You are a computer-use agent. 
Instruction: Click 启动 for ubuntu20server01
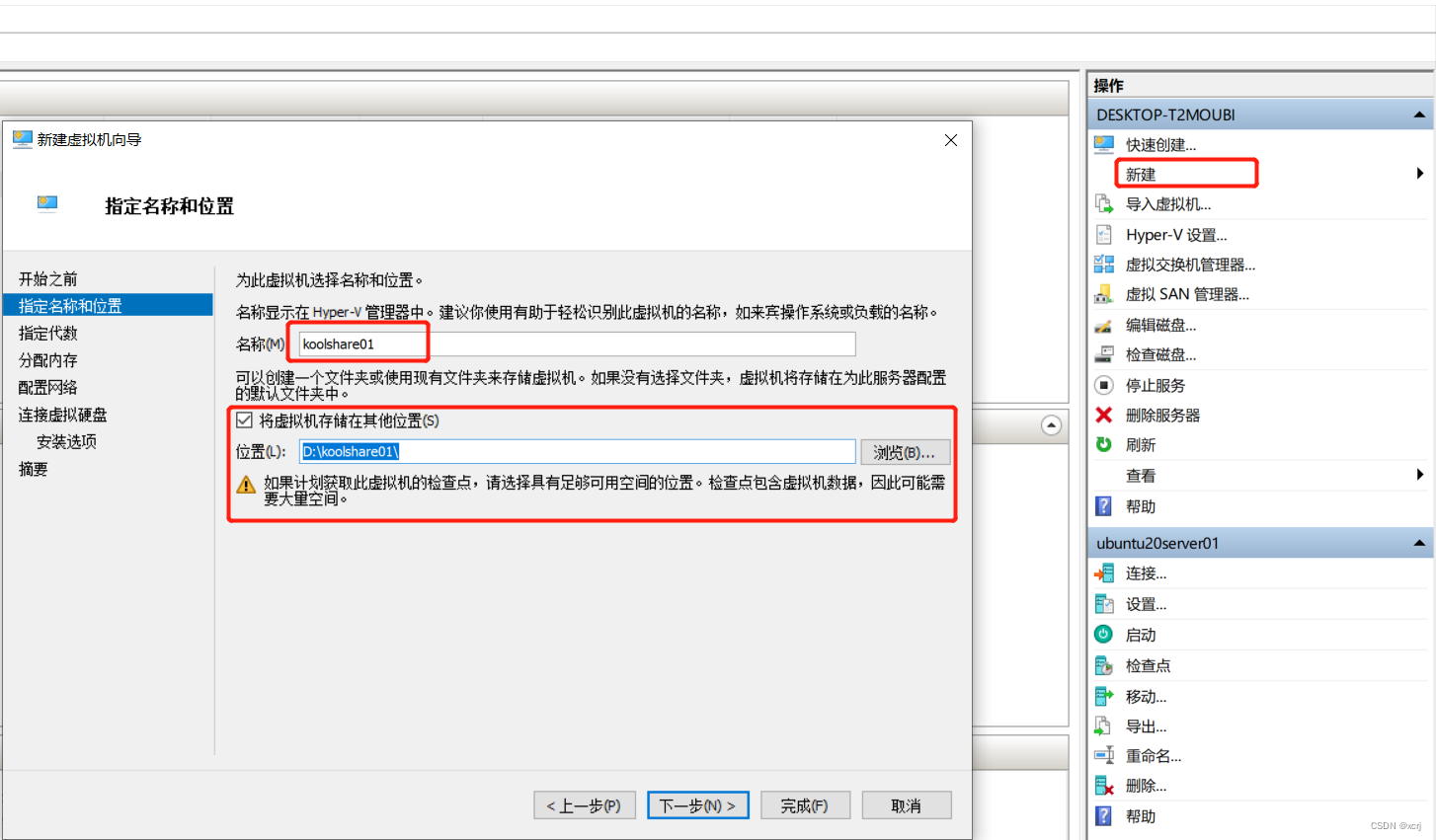click(1141, 635)
